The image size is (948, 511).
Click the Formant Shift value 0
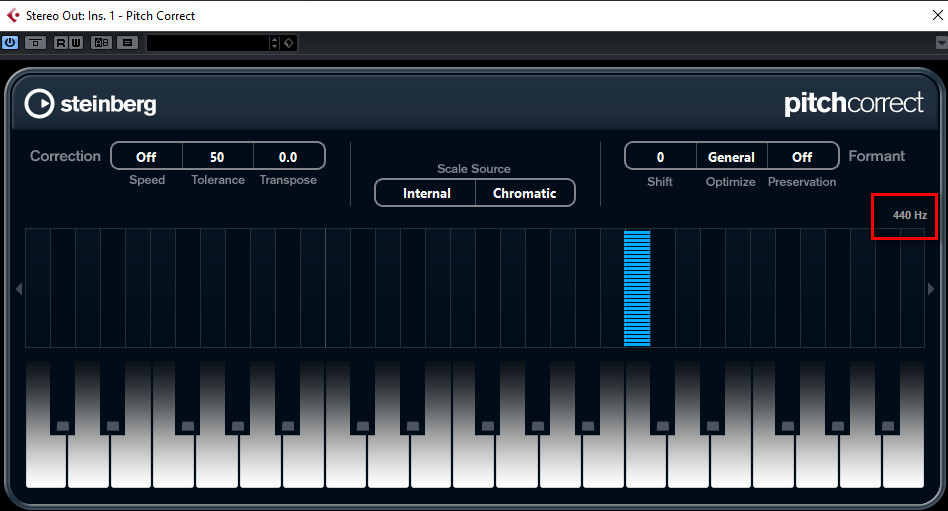660,157
